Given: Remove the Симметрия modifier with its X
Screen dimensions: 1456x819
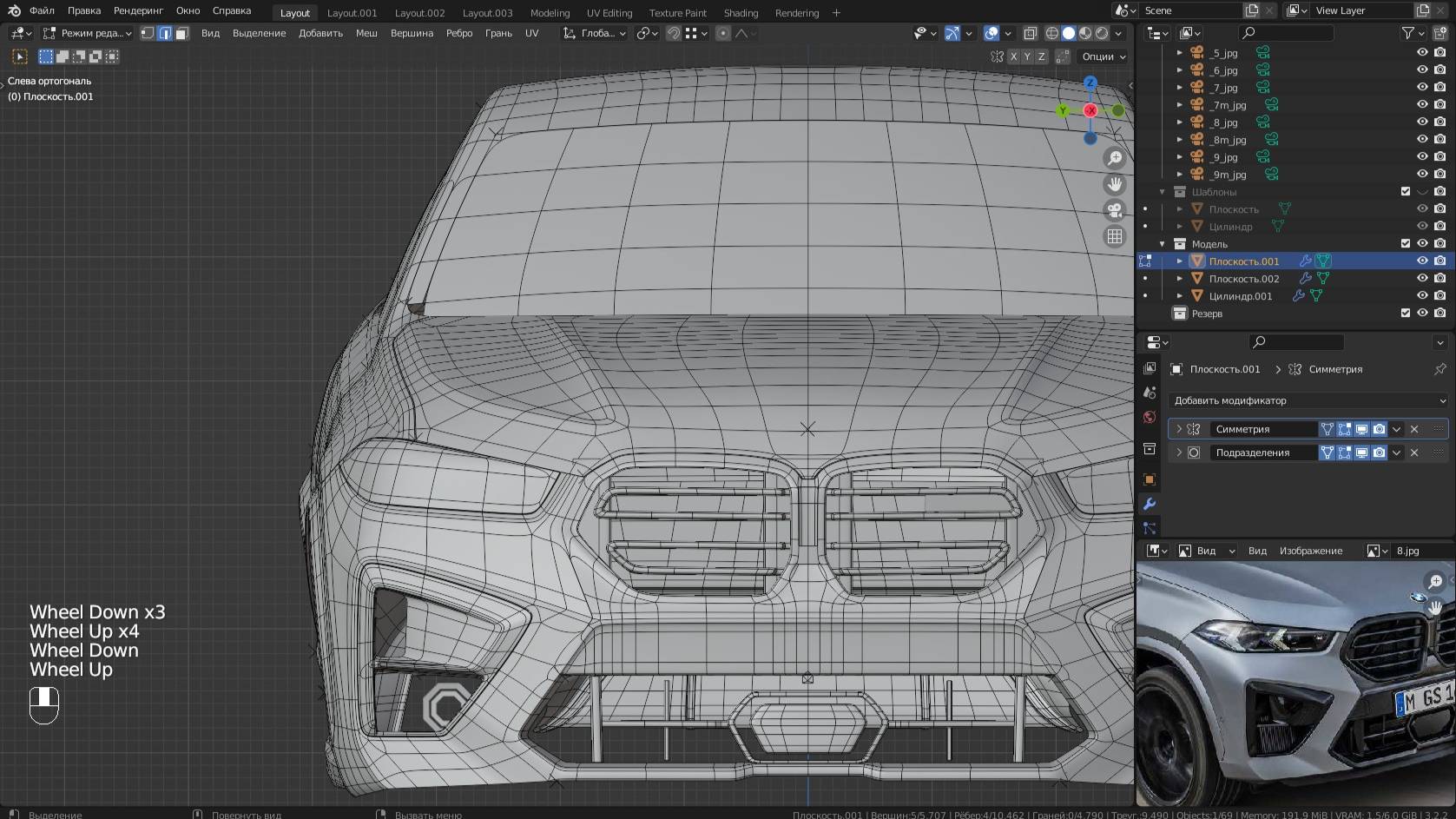Looking at the screenshot, I should click(x=1413, y=428).
